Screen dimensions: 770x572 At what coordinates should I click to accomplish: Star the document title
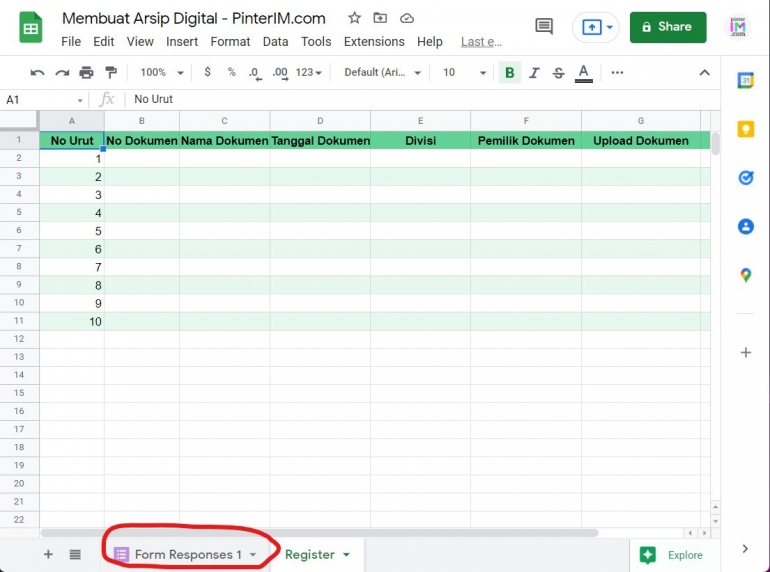pos(354,18)
